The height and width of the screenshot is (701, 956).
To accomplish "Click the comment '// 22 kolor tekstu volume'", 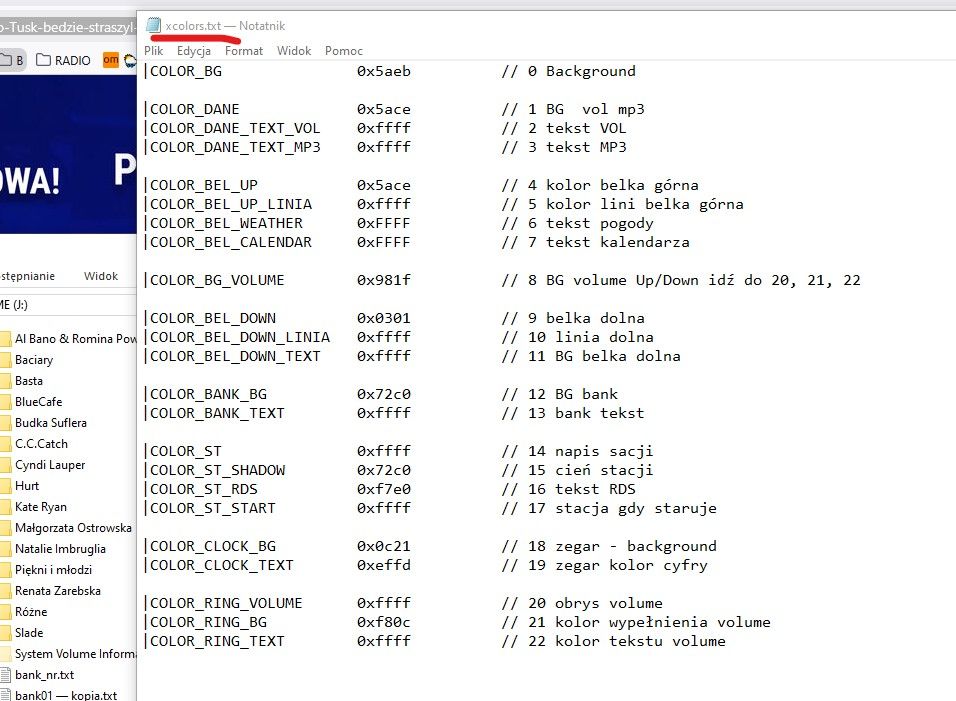I will 613,641.
